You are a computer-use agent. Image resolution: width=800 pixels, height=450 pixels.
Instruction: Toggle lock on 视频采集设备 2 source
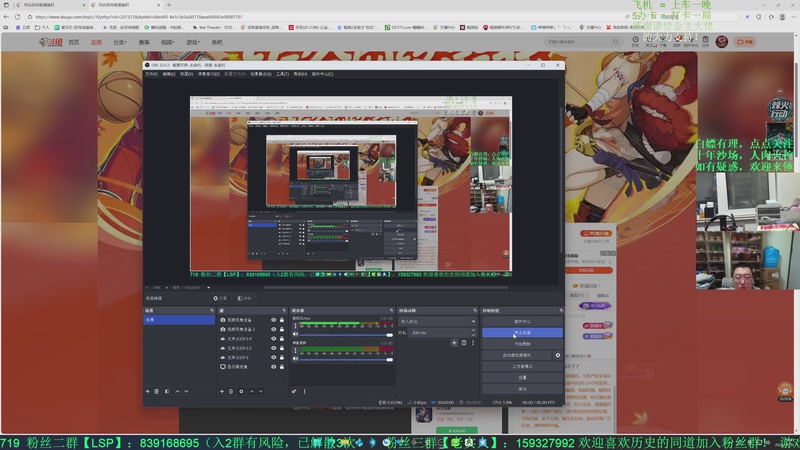pyautogui.click(x=282, y=329)
